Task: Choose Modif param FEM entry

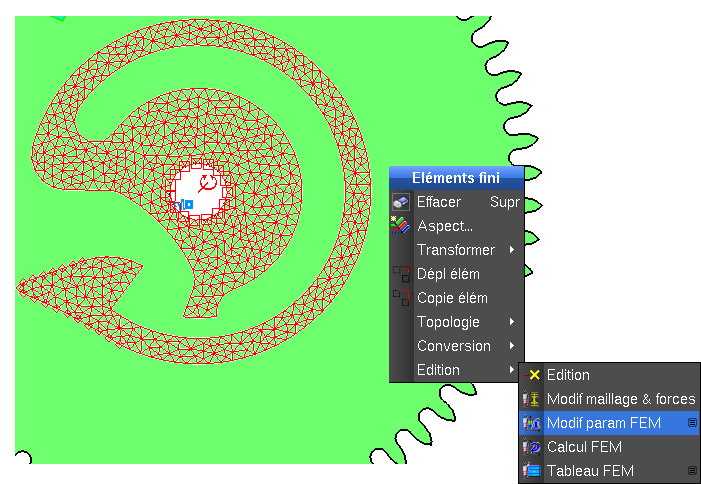Action: (609, 423)
